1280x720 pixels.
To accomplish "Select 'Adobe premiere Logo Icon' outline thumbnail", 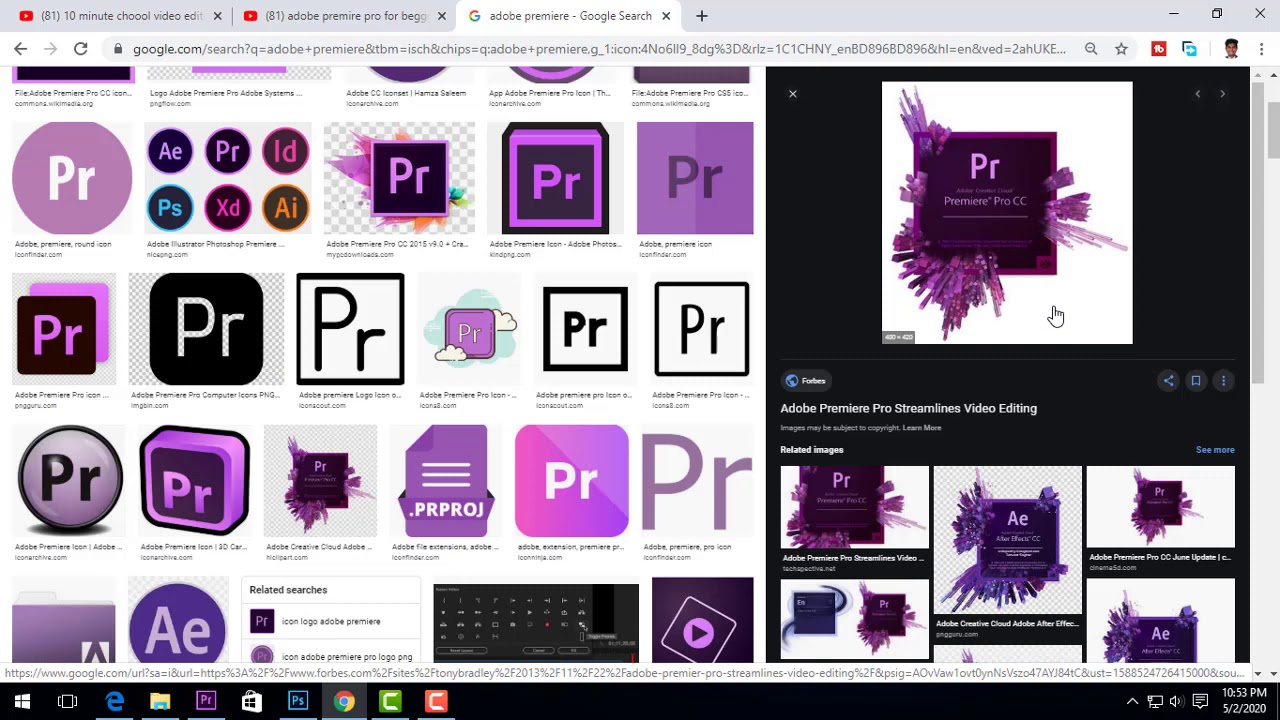I will tap(350, 329).
